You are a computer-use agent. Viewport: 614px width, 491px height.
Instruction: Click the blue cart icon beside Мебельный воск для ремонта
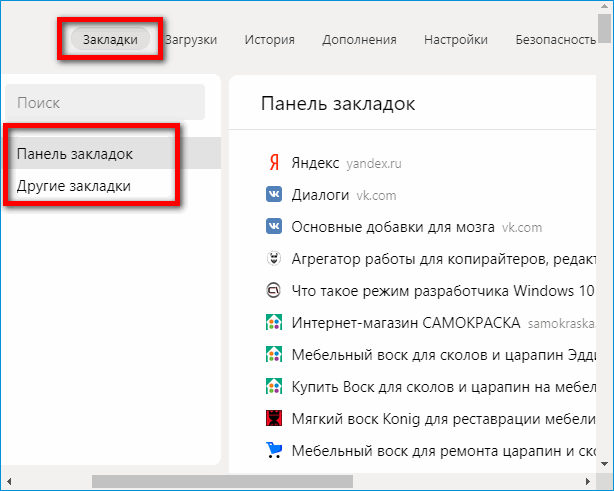pos(274,450)
